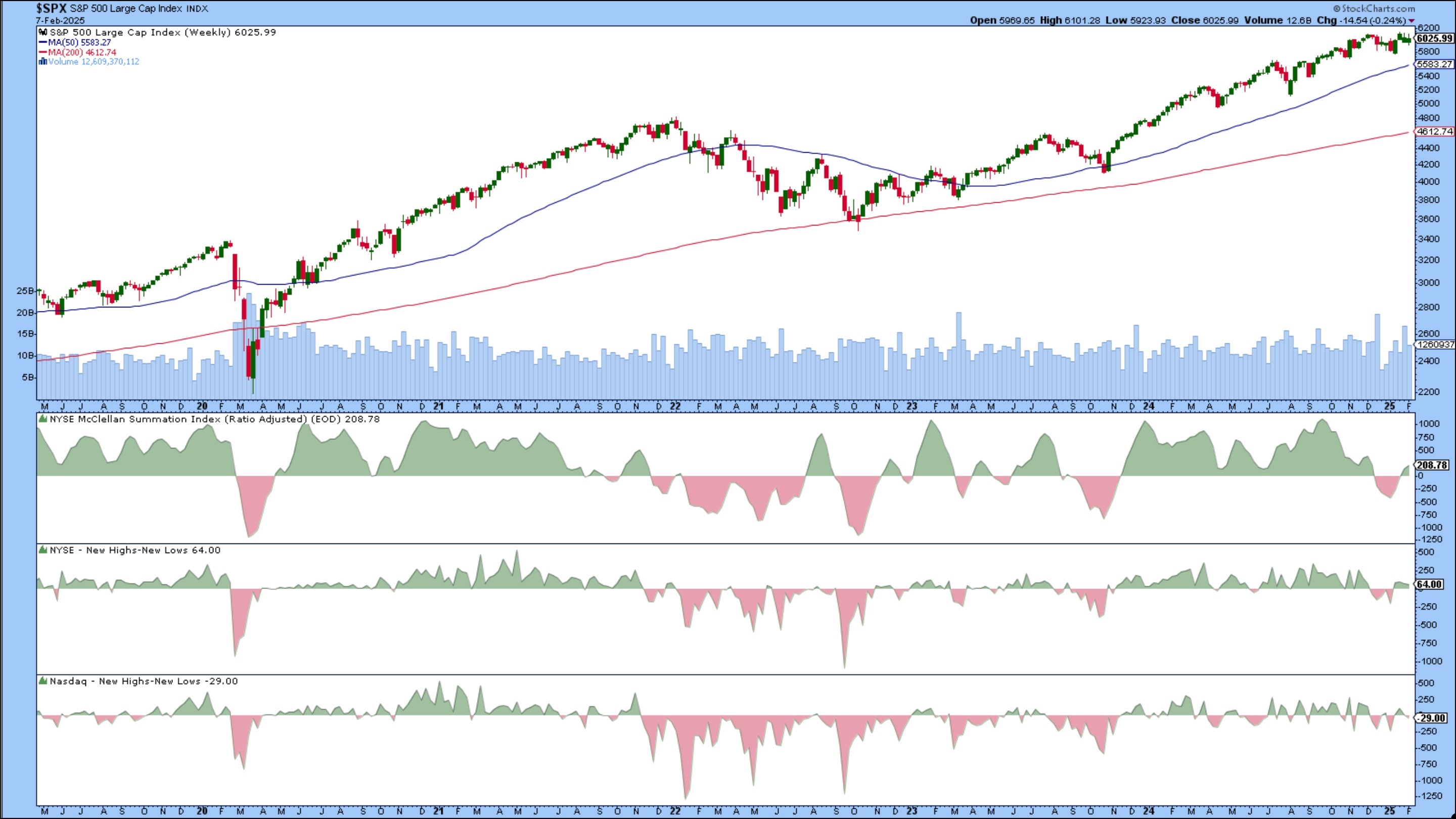This screenshot has width=1456, height=819.
Task: Click the blue MA(50) line swatch
Action: tap(43, 42)
